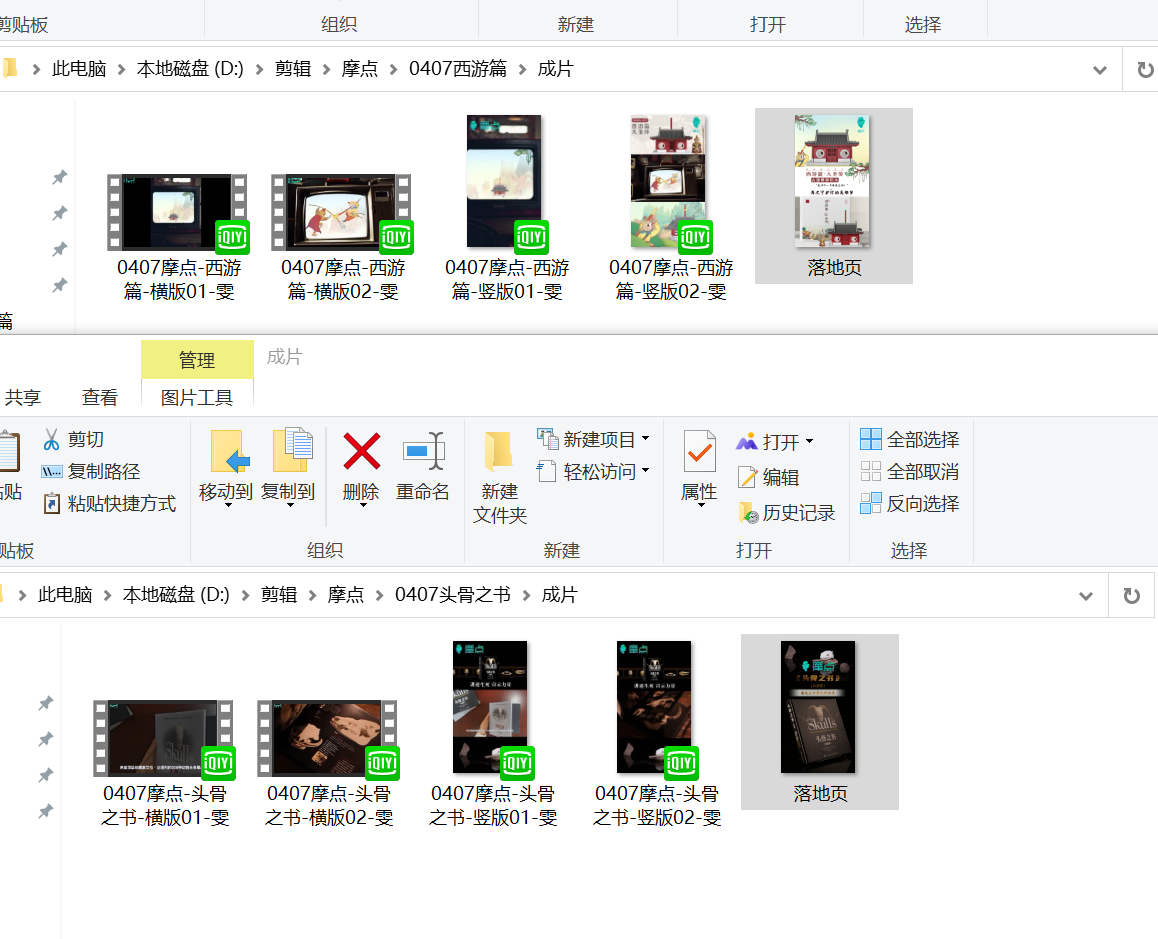
Task: Open the 图片工具 tab
Action: [197, 397]
